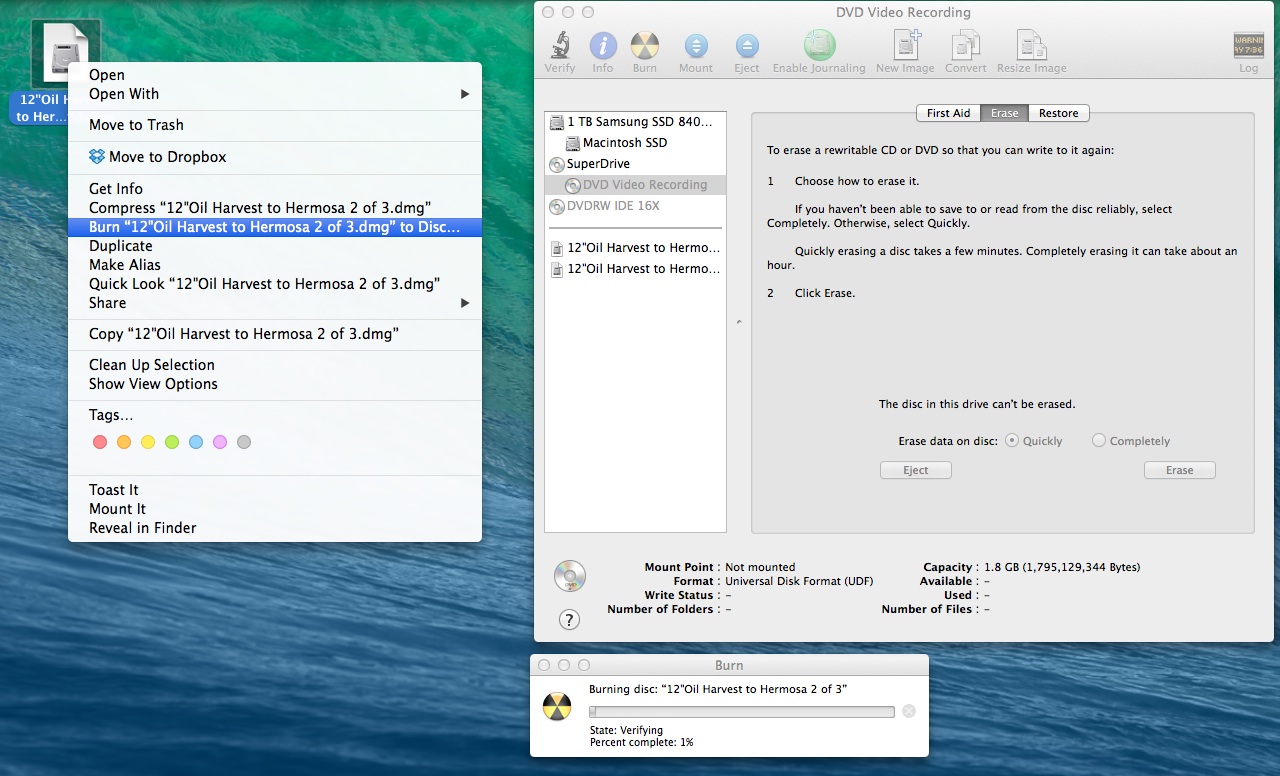The height and width of the screenshot is (776, 1280).
Task: Choose Completely for erase data option
Action: (1098, 440)
